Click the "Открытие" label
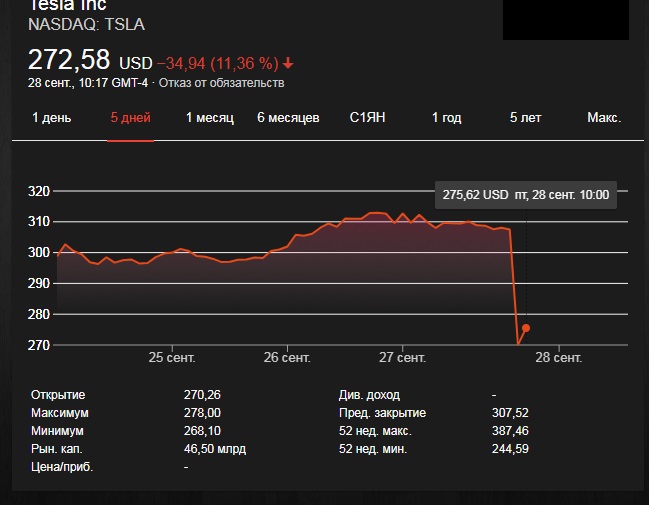The width and height of the screenshot is (649, 505). (58, 395)
